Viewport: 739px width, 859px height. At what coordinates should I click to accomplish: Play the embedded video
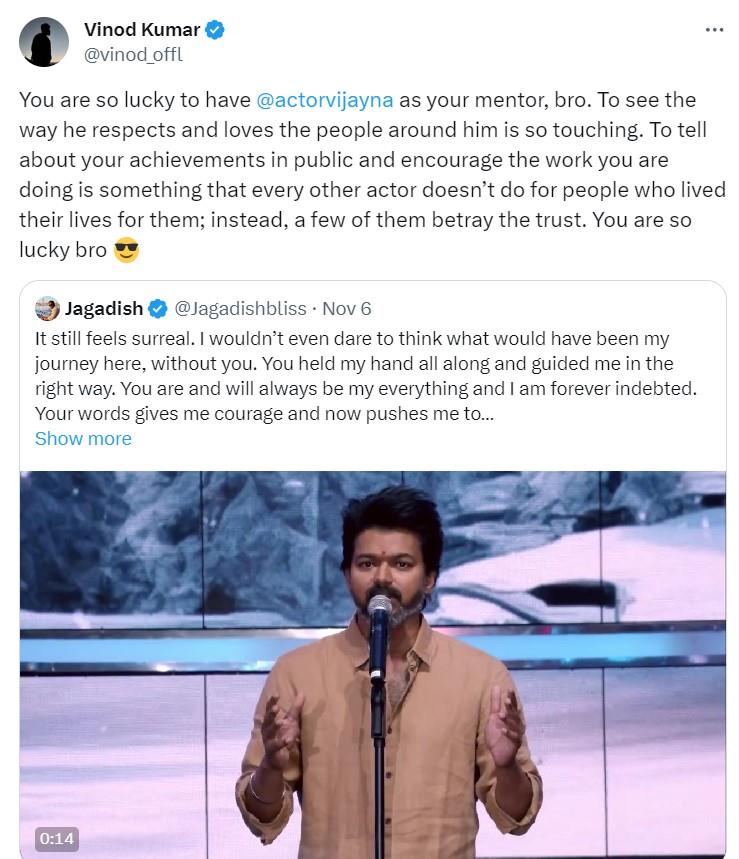click(373, 663)
